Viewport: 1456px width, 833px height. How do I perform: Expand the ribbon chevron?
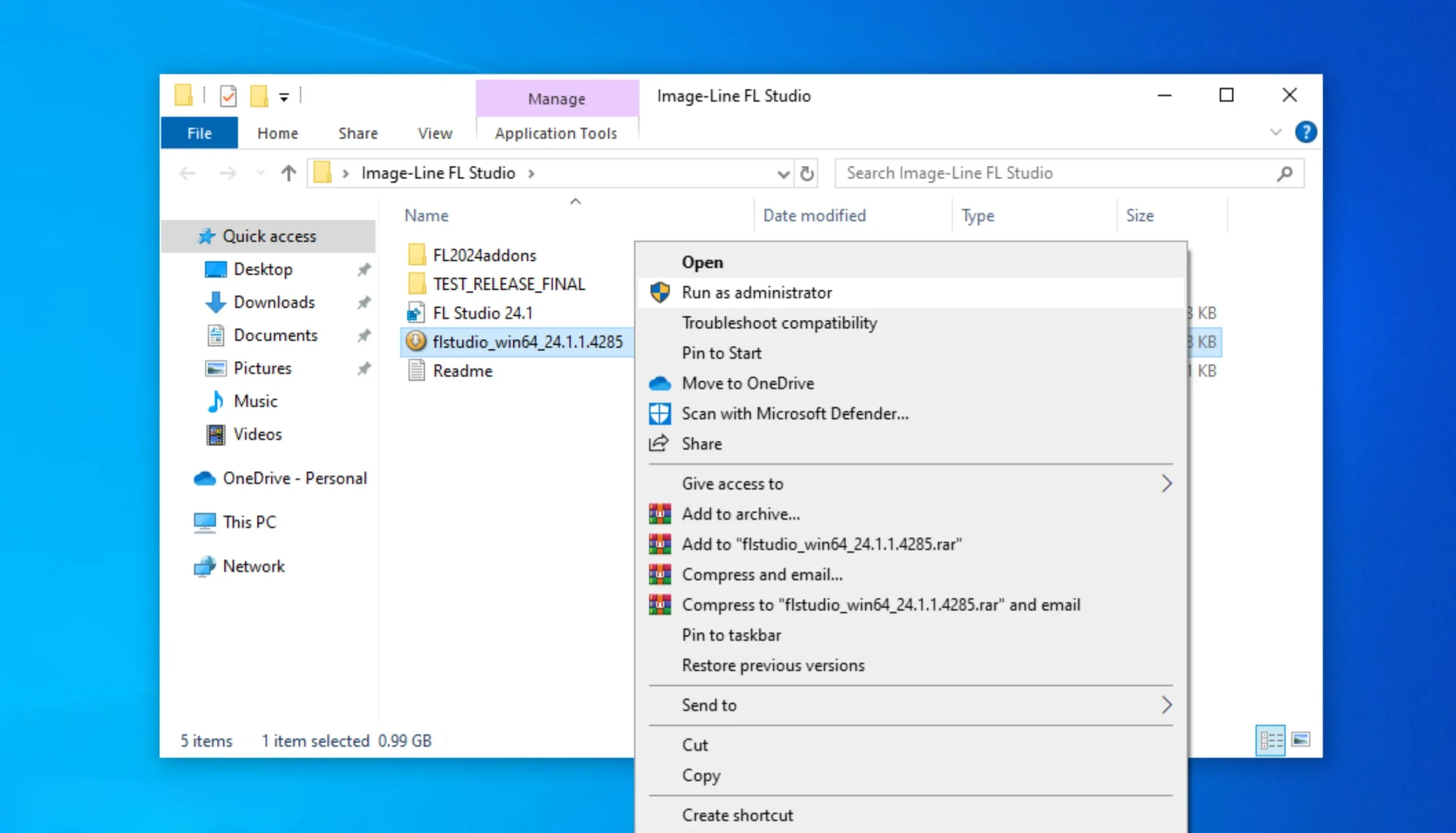(x=1275, y=132)
